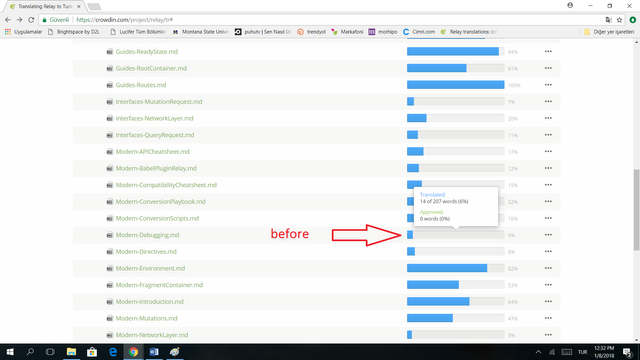Click file icon beside Guides-ReadyState.md
The height and width of the screenshot is (360, 640).
tap(109, 52)
